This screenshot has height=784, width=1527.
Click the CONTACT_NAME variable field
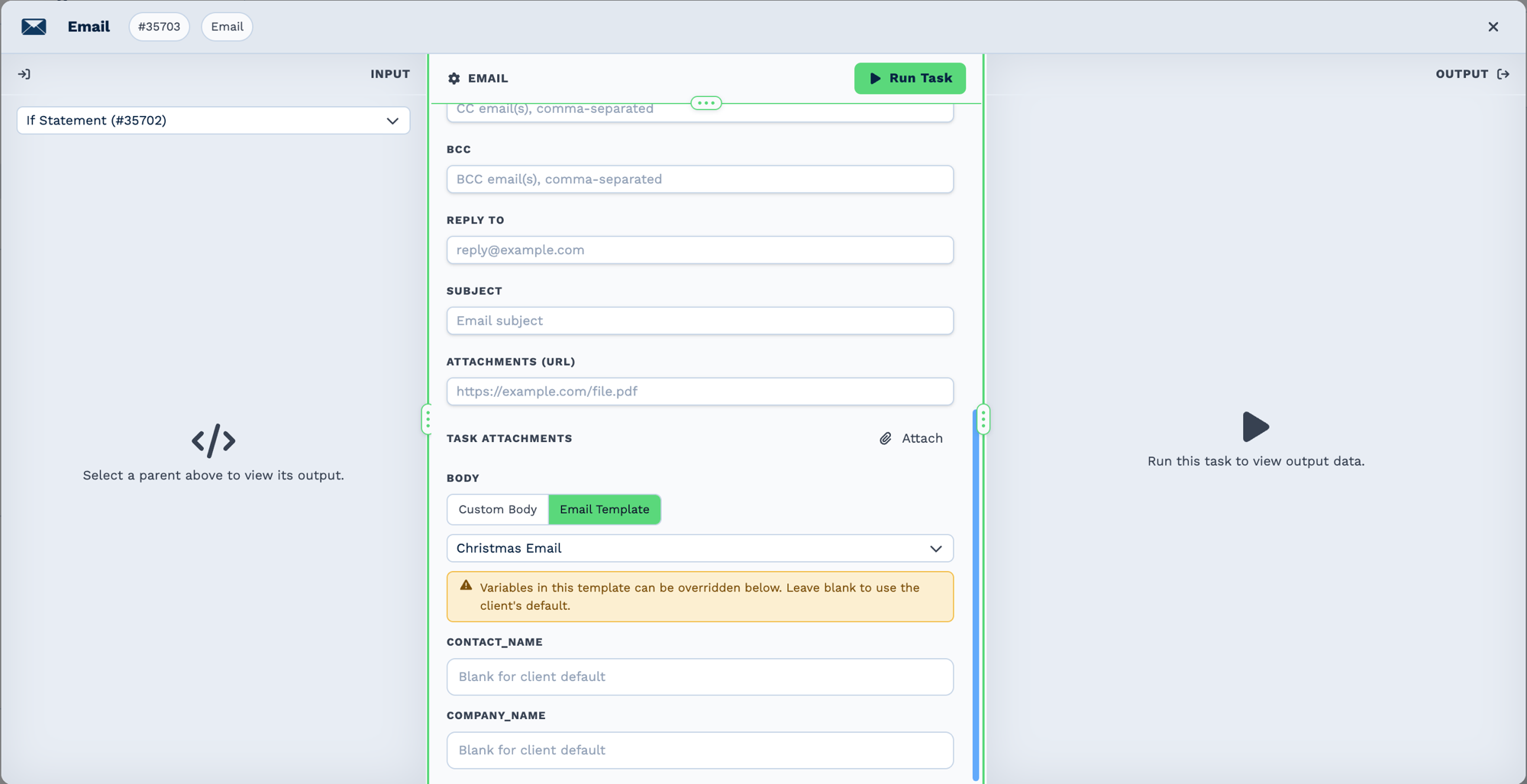(x=700, y=677)
